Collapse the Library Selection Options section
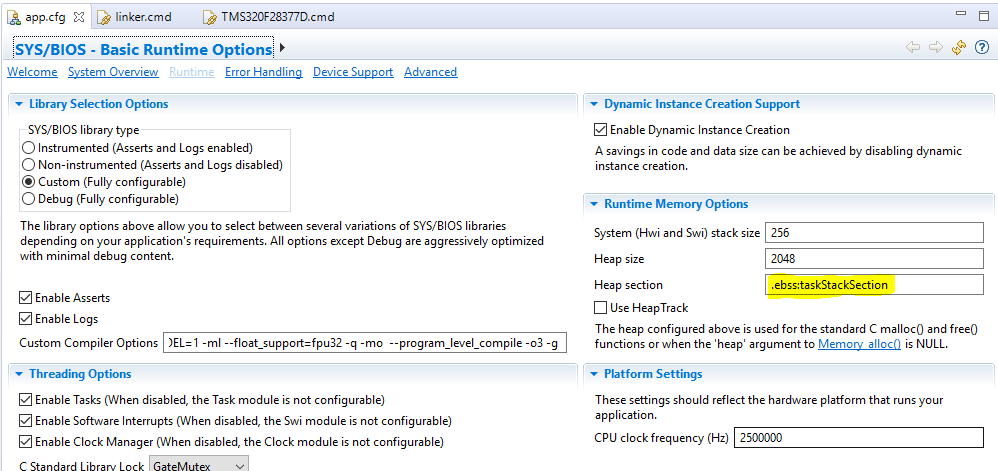This screenshot has height=471, width=998. [18, 104]
